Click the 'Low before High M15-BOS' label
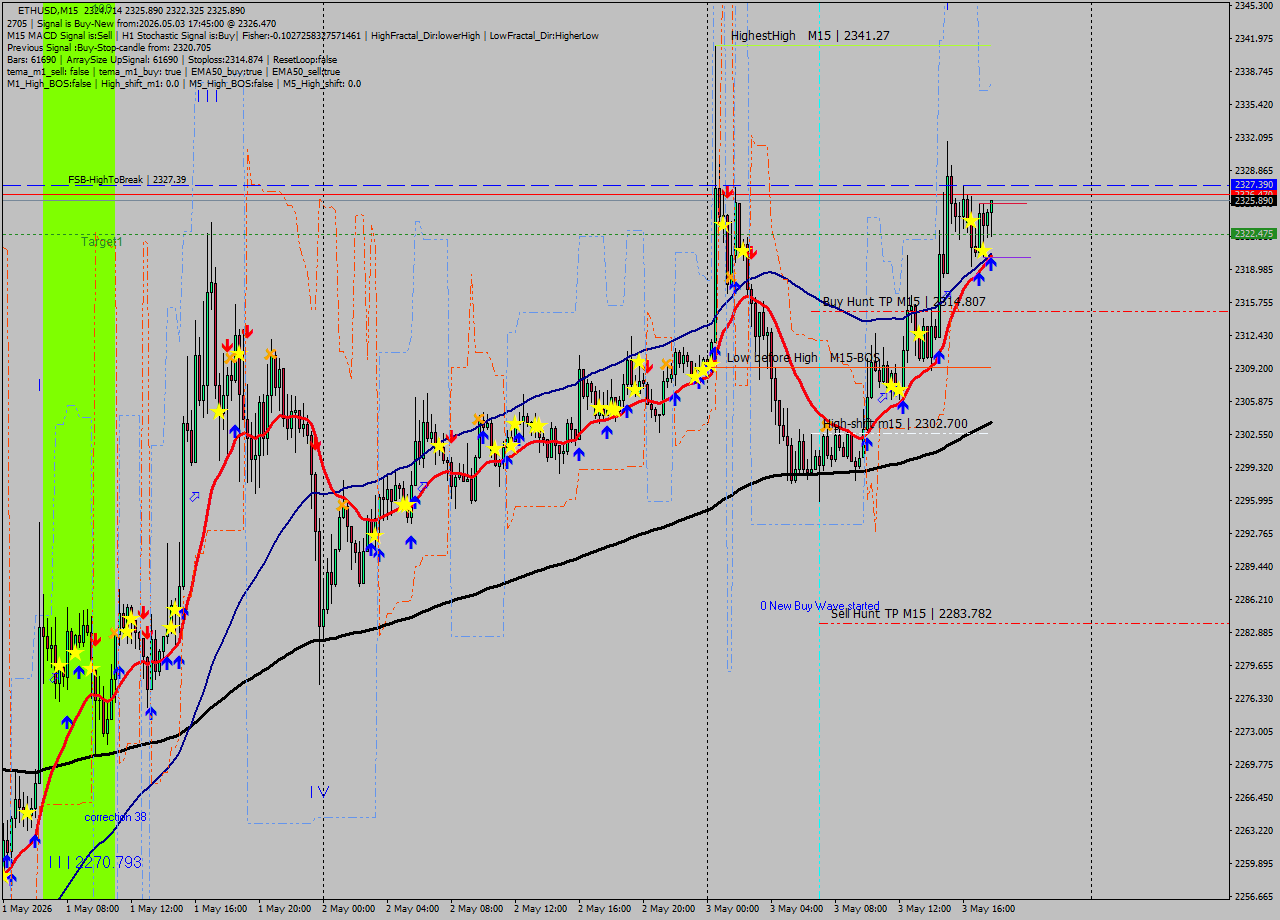 pyautogui.click(x=803, y=358)
